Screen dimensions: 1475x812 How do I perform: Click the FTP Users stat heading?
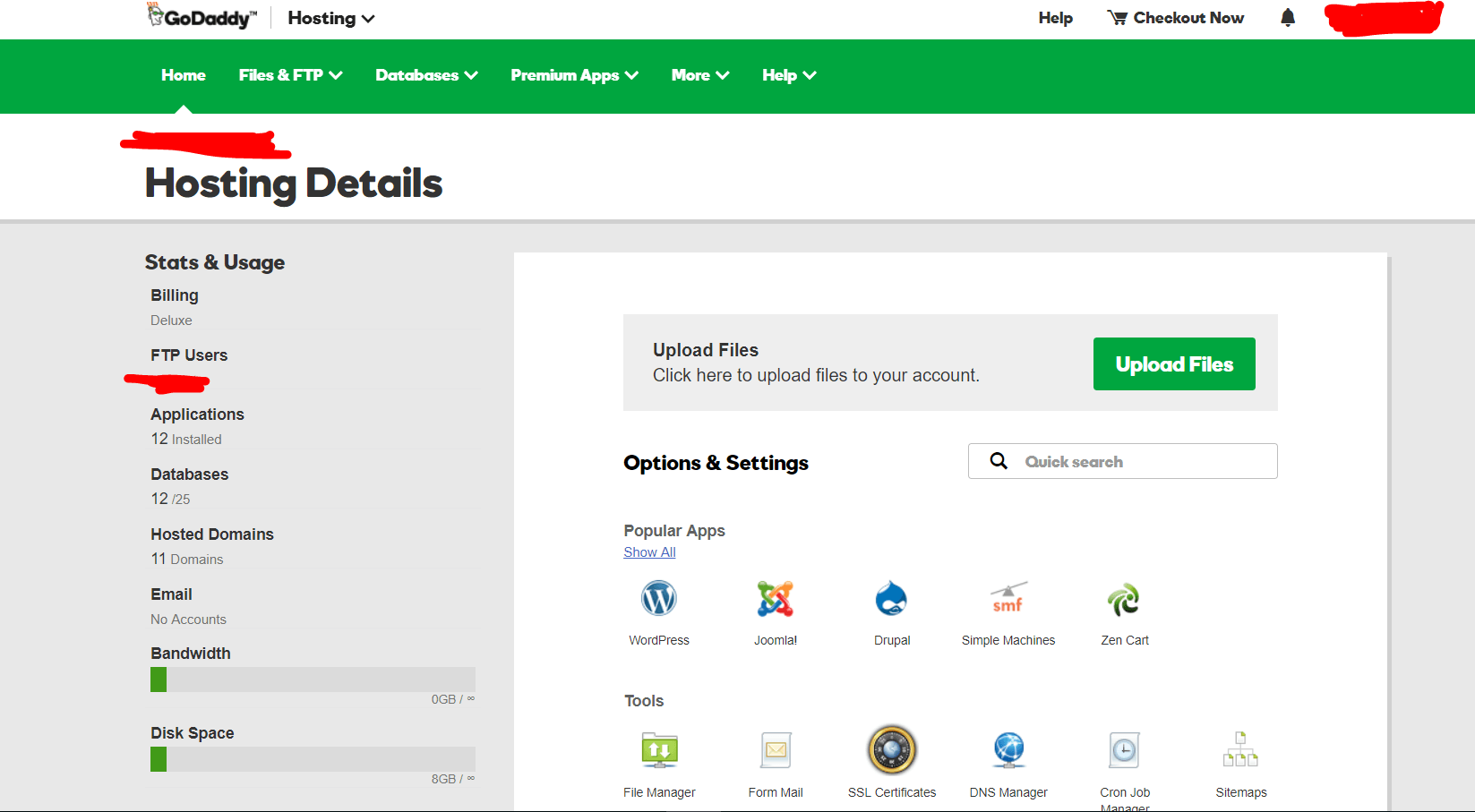point(189,355)
